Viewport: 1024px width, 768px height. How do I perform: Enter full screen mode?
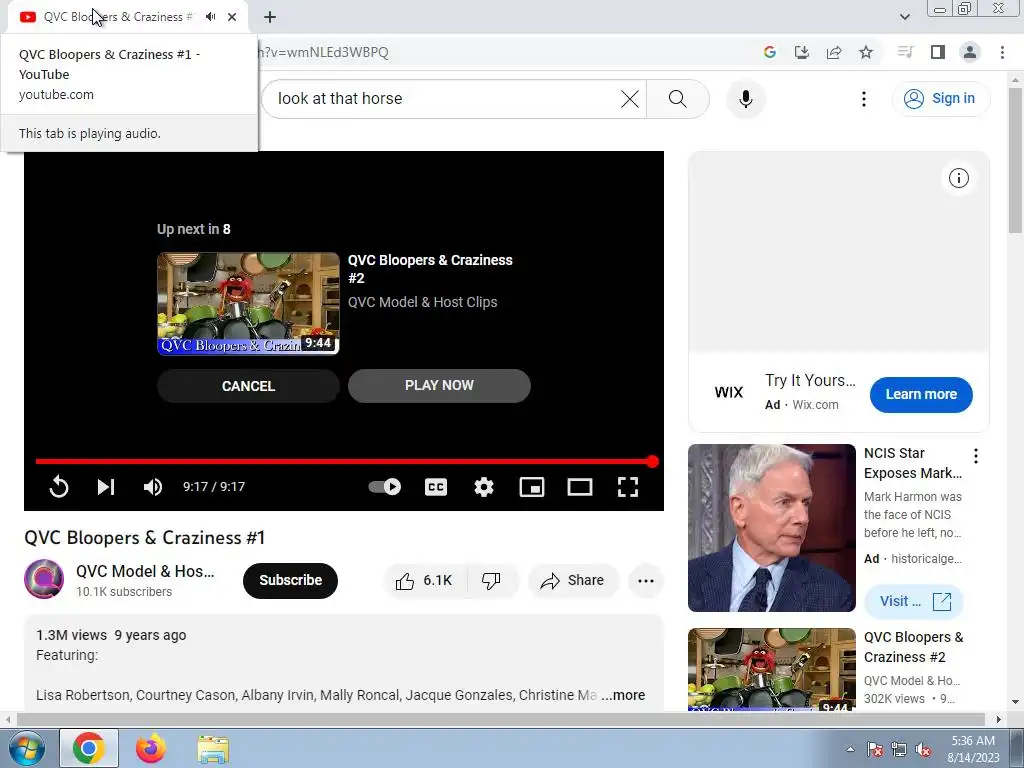[x=628, y=487]
